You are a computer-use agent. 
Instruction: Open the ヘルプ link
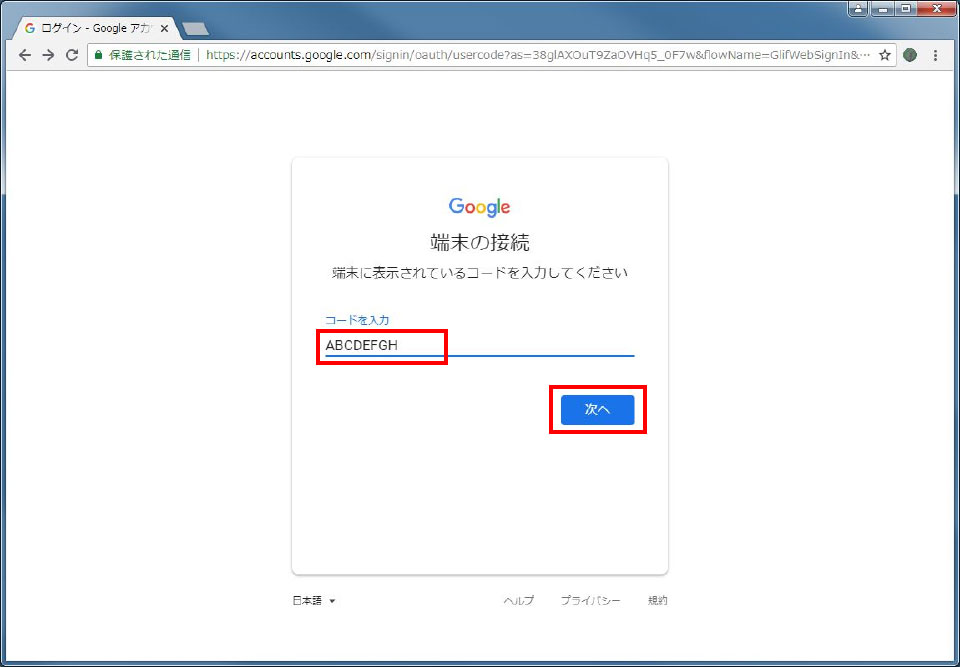point(519,601)
